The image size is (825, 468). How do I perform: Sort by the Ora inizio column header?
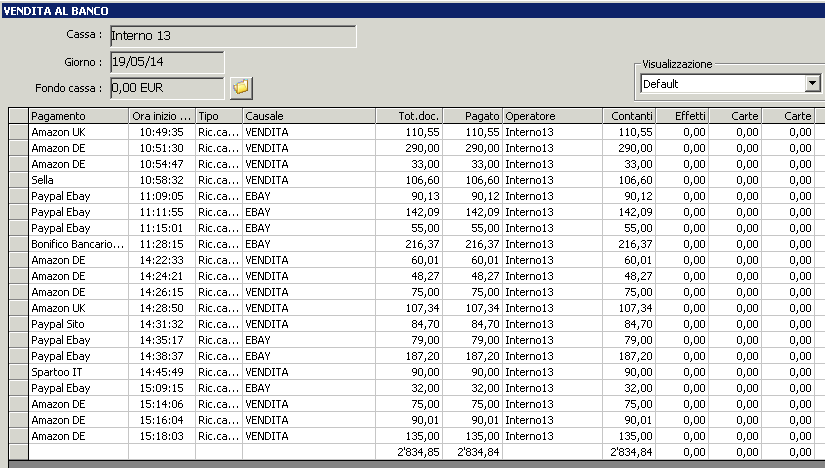[x=162, y=116]
